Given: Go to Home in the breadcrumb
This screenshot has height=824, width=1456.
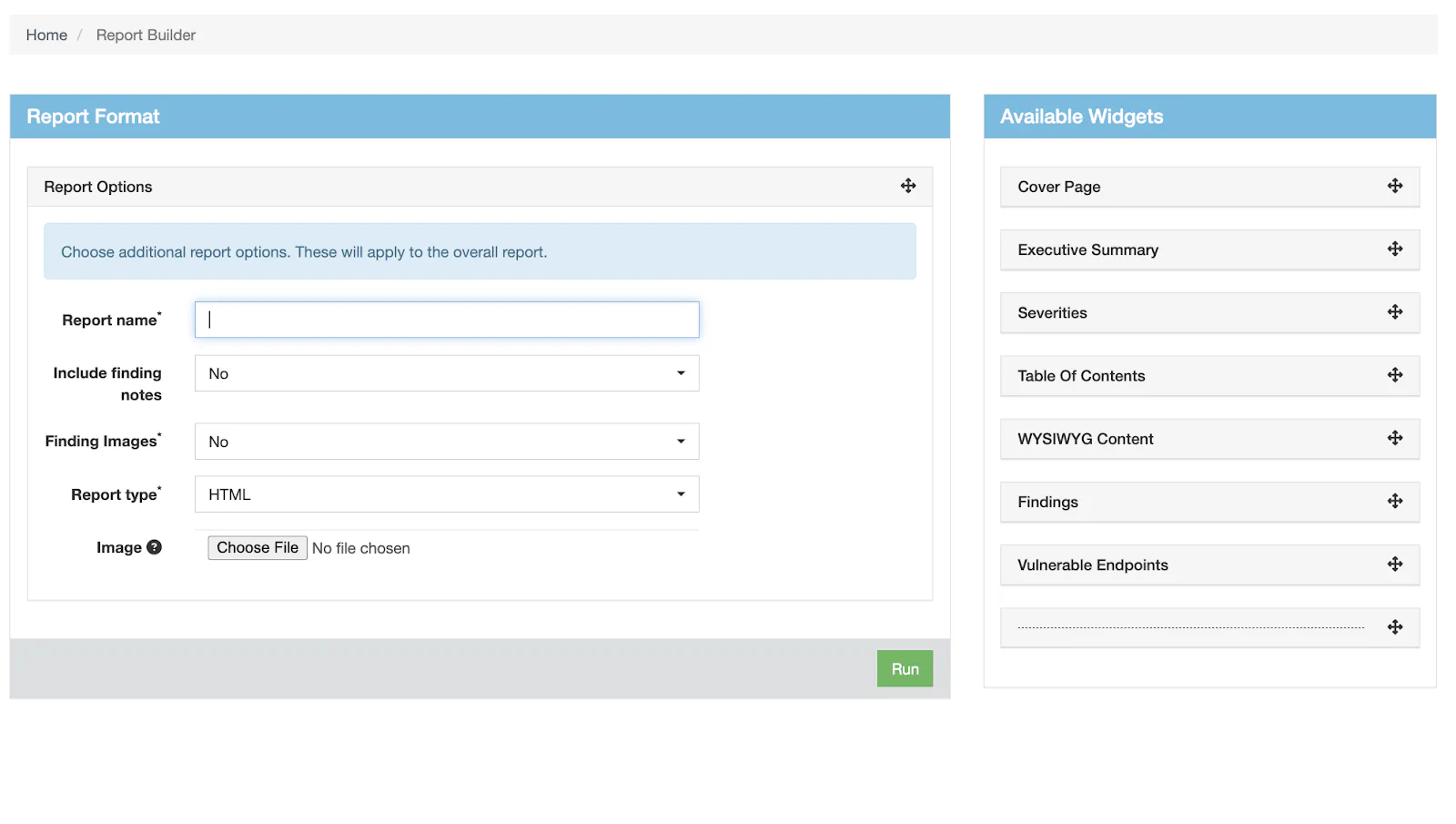Looking at the screenshot, I should click(46, 35).
